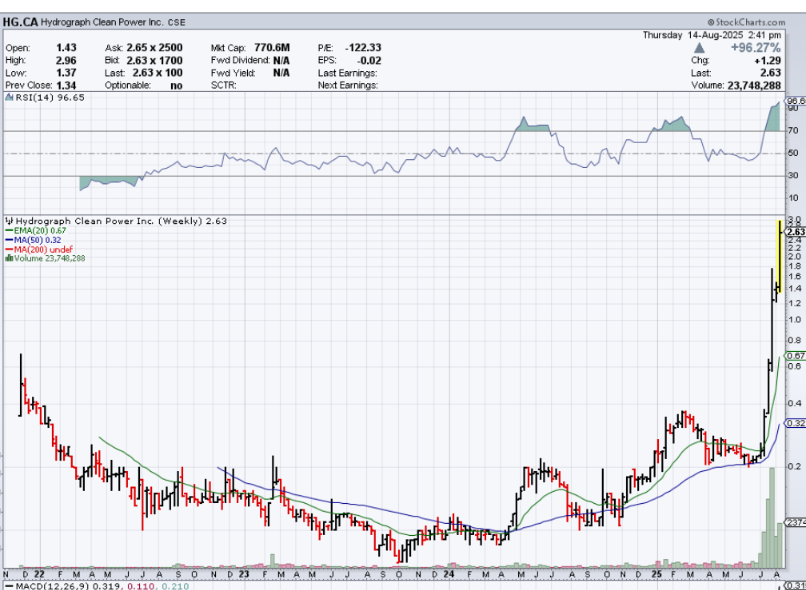Image resolution: width=806 pixels, height=590 pixels.
Task: Click the 0.32 MA value tag on axis
Action: pyautogui.click(x=795, y=423)
